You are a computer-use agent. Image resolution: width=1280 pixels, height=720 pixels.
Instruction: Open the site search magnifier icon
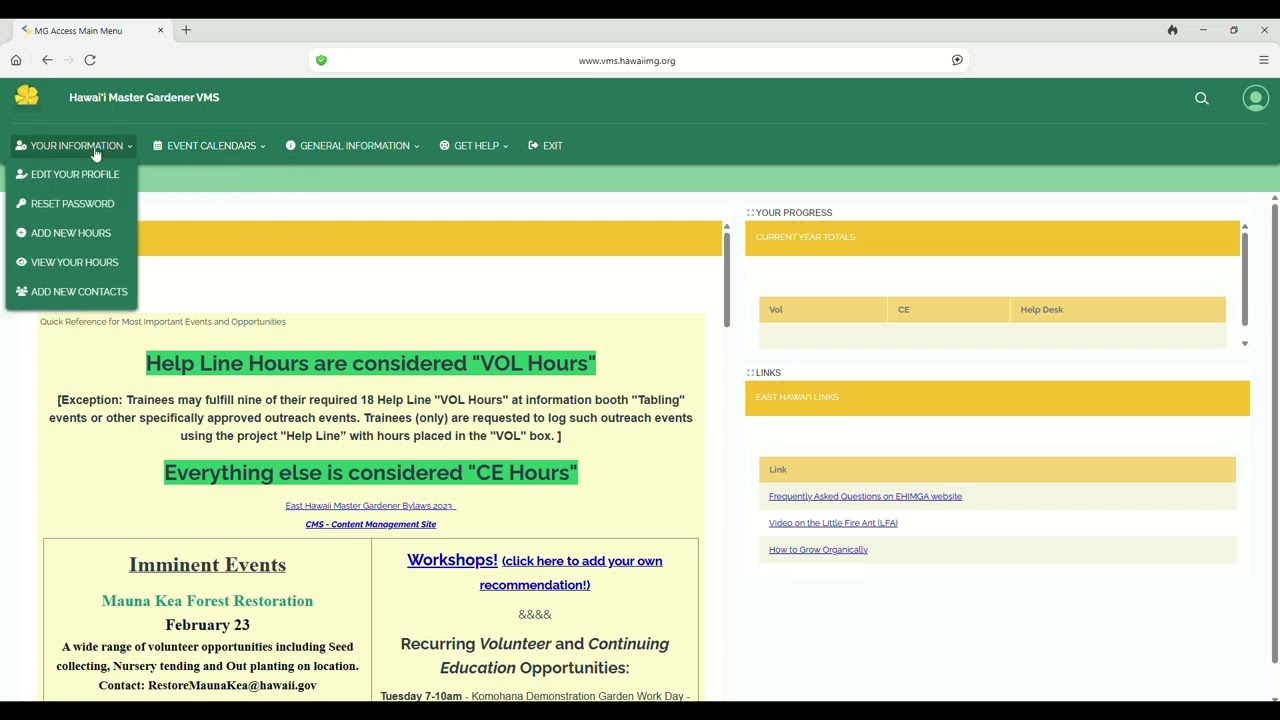1202,98
